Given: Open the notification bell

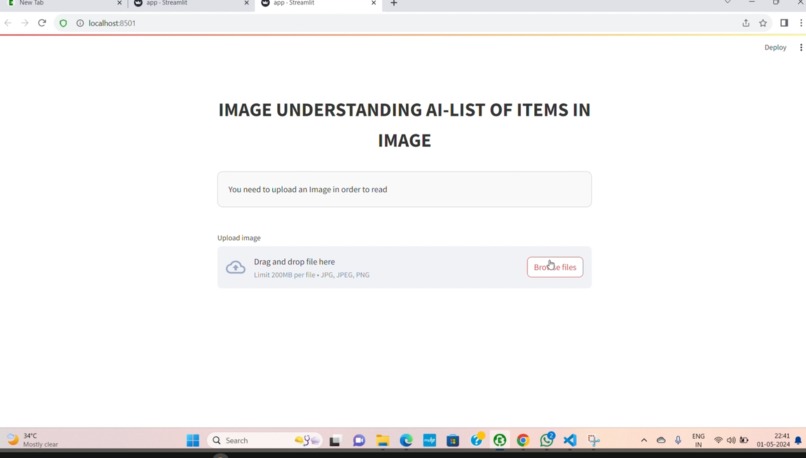Looking at the screenshot, I should point(798,441).
